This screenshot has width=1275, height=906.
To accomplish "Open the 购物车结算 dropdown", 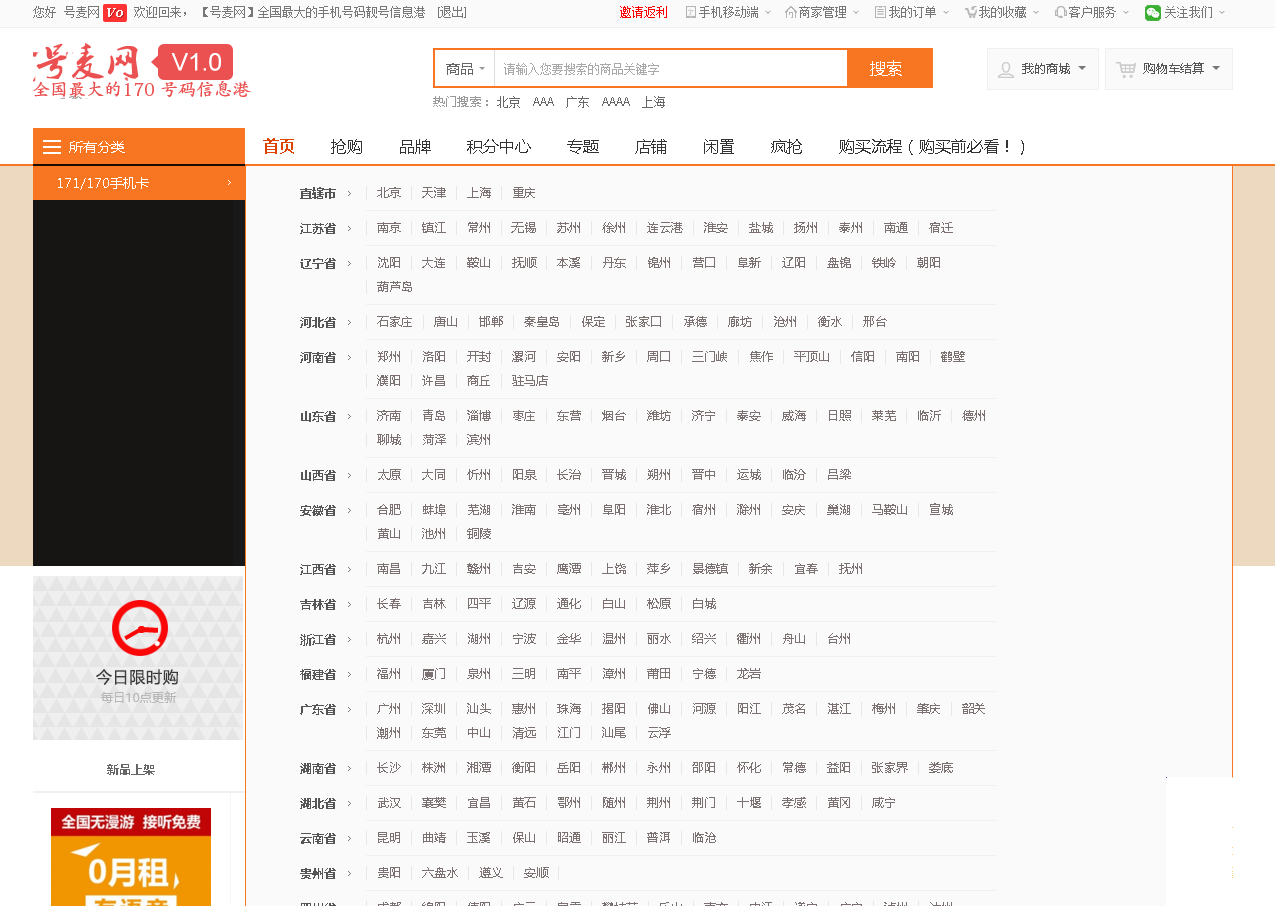I will (1169, 69).
